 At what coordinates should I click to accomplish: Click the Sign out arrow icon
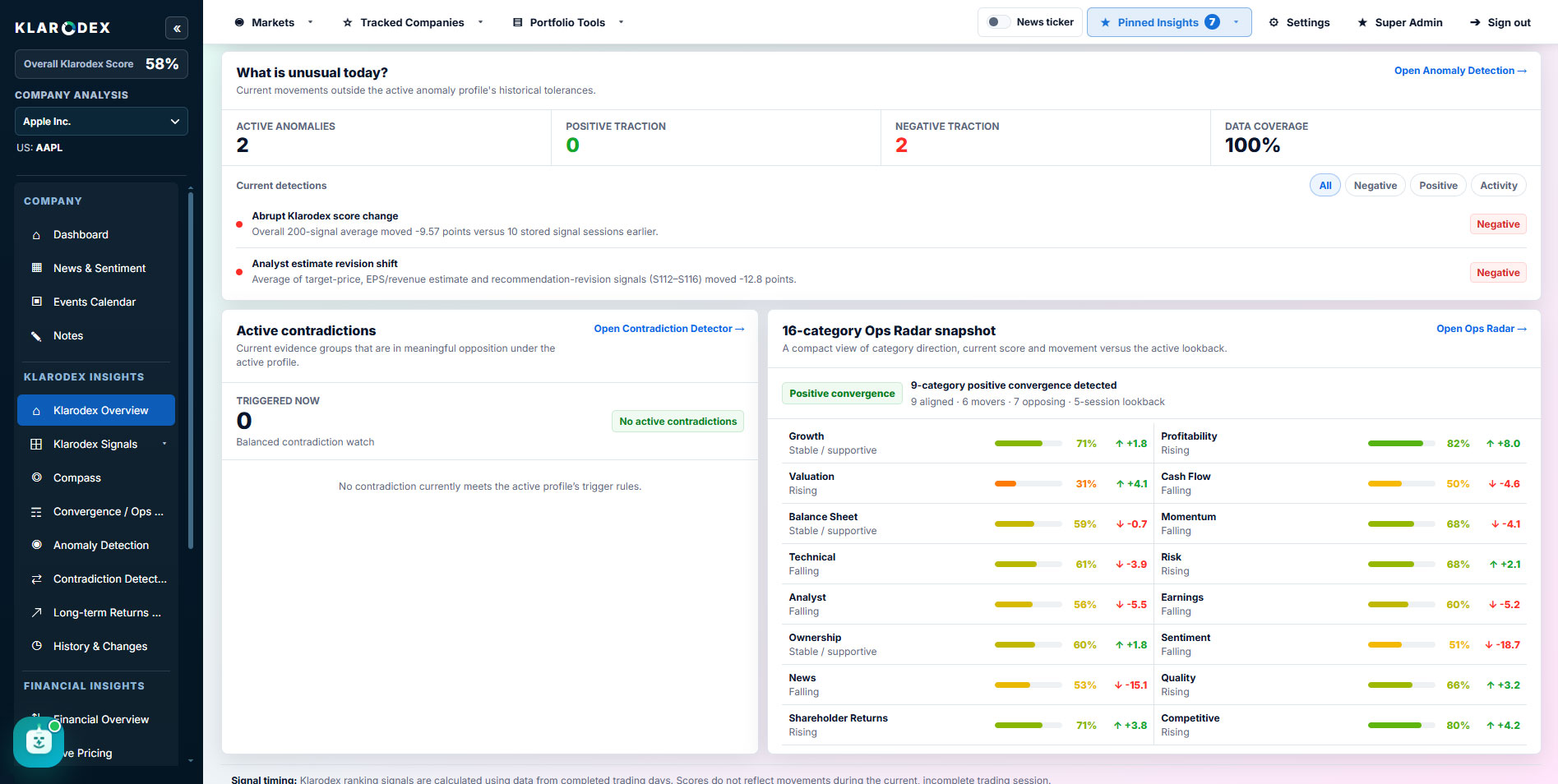click(1475, 22)
